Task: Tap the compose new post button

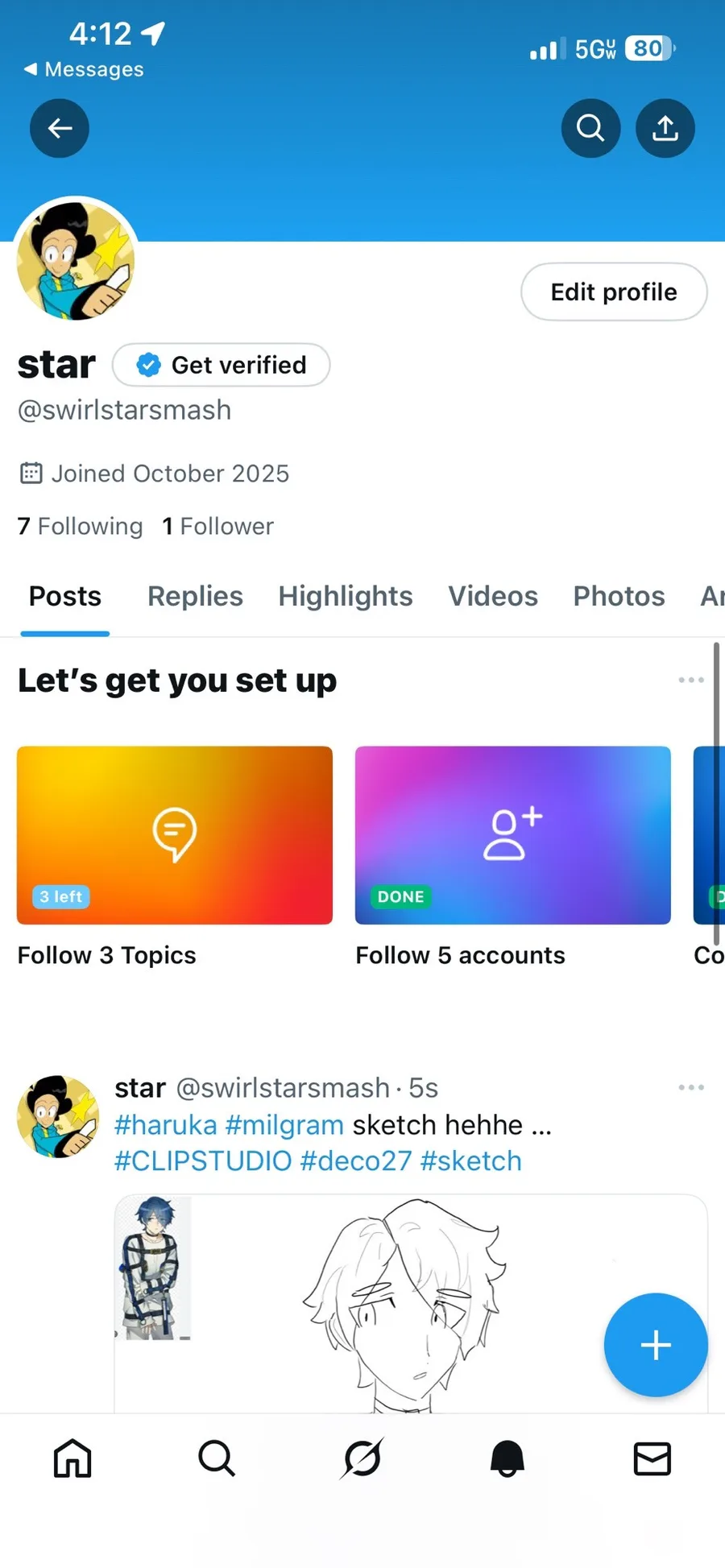Action: coord(656,1344)
